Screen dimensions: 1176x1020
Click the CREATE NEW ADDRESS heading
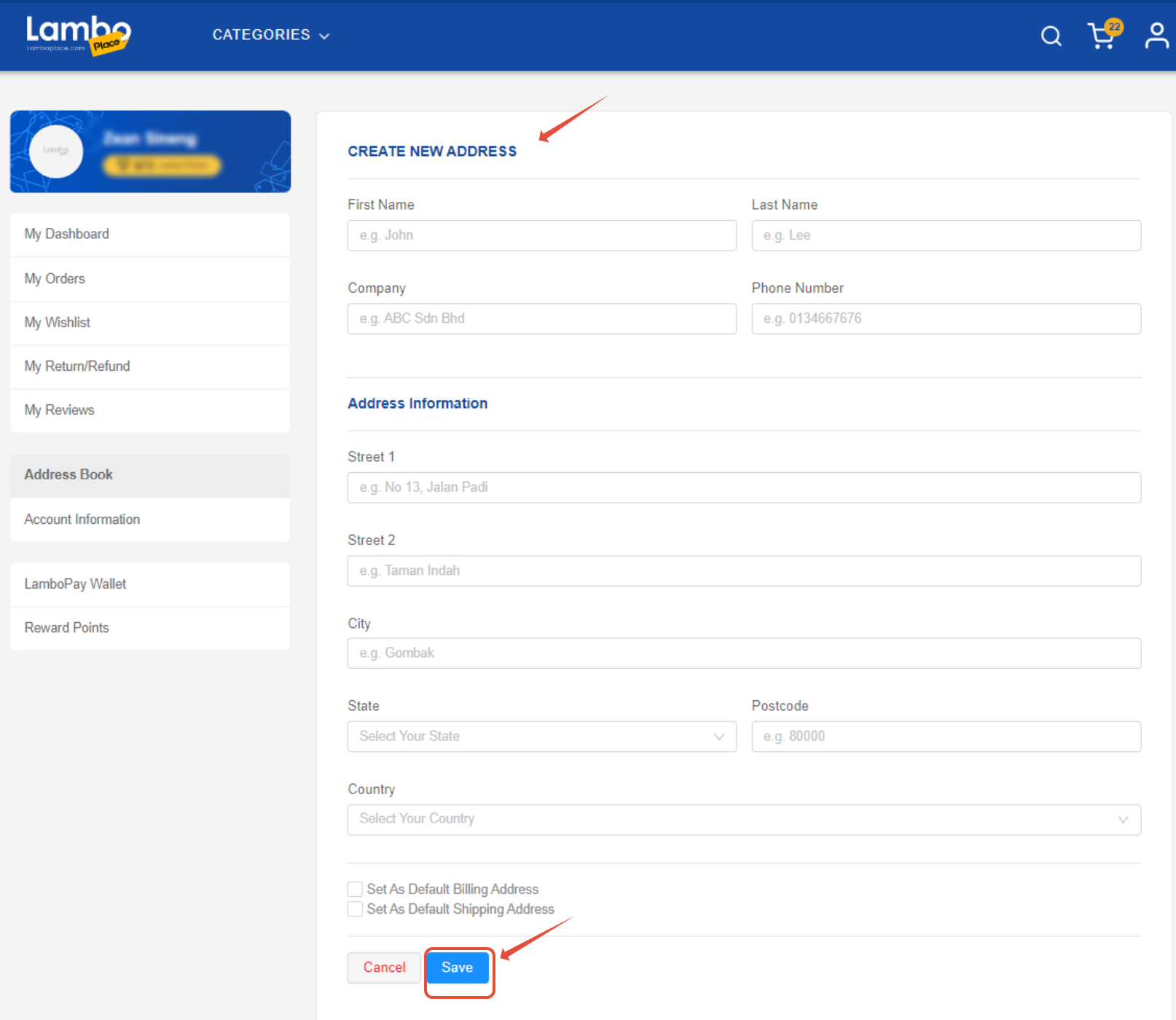pyautogui.click(x=432, y=152)
